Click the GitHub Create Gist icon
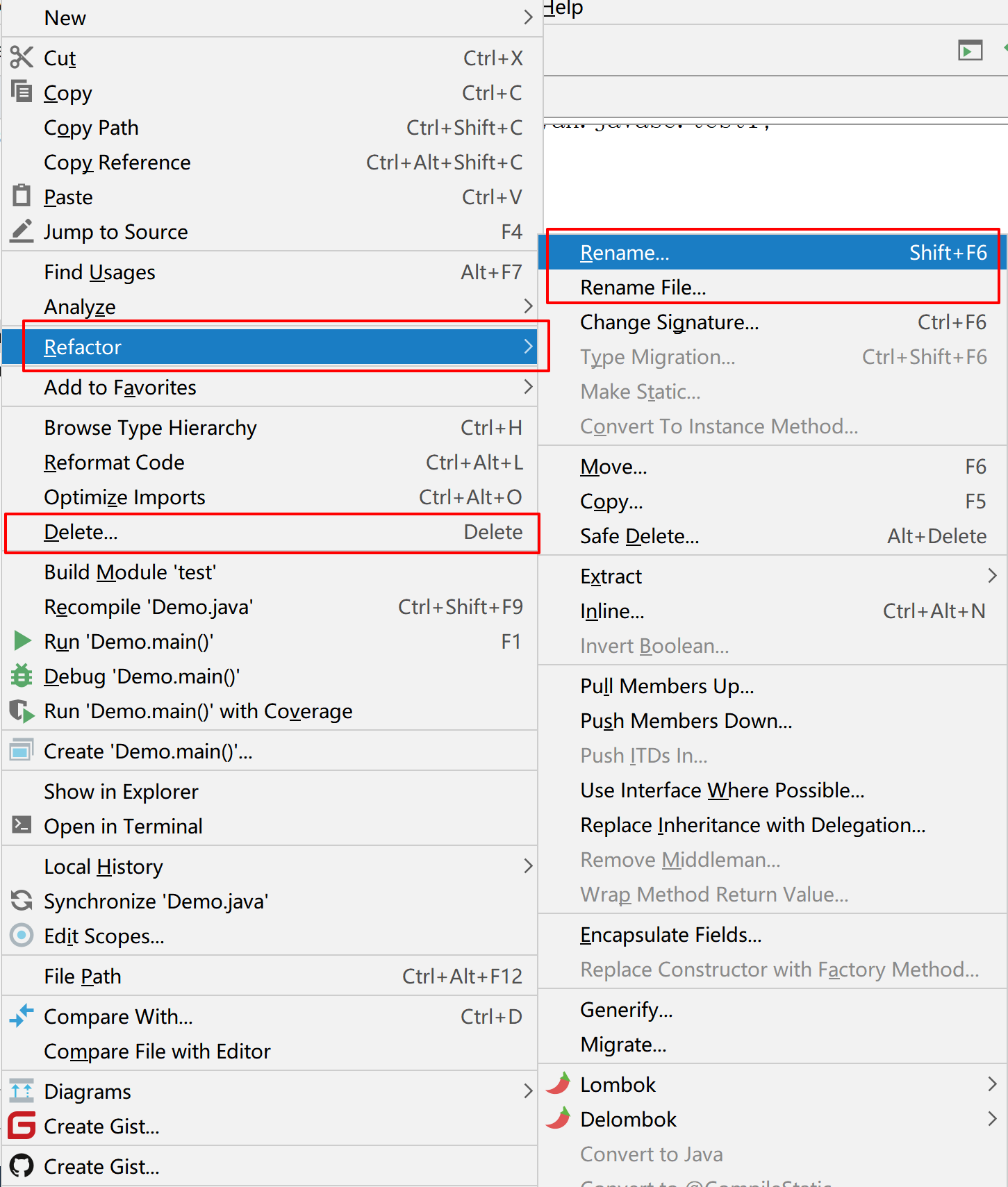Image resolution: width=1008 pixels, height=1187 pixels. click(22, 1165)
